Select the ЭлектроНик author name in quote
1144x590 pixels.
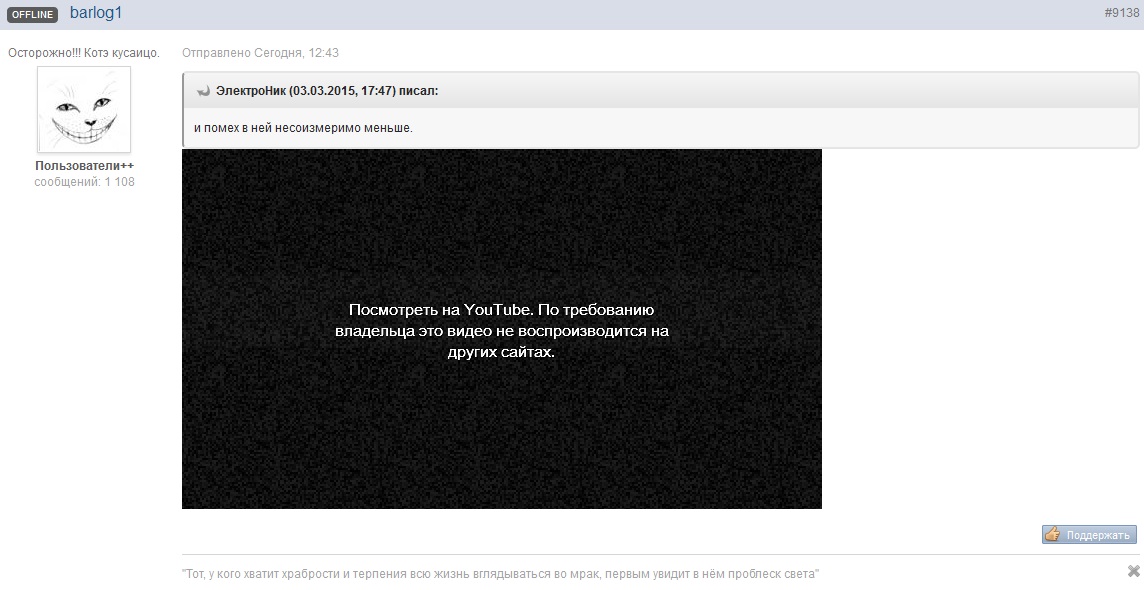click(x=251, y=91)
